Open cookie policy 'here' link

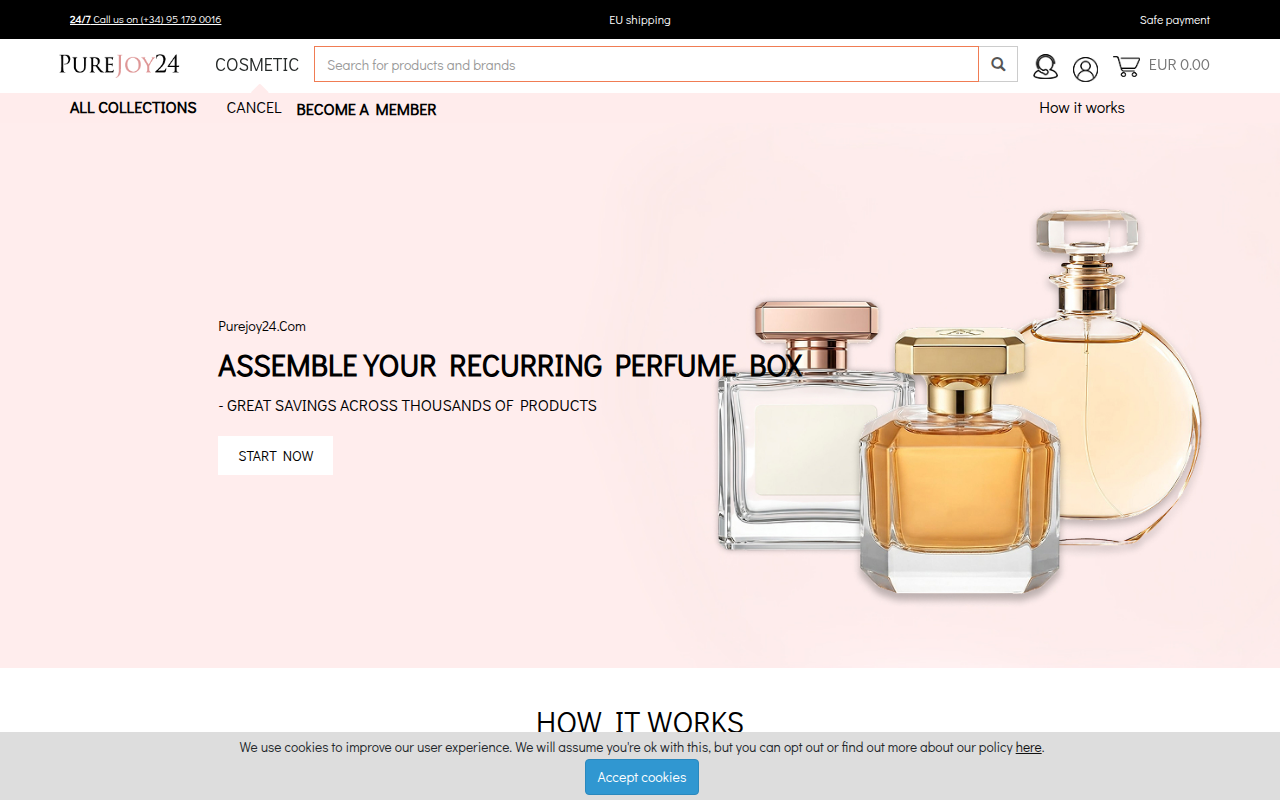pyautogui.click(x=1028, y=747)
